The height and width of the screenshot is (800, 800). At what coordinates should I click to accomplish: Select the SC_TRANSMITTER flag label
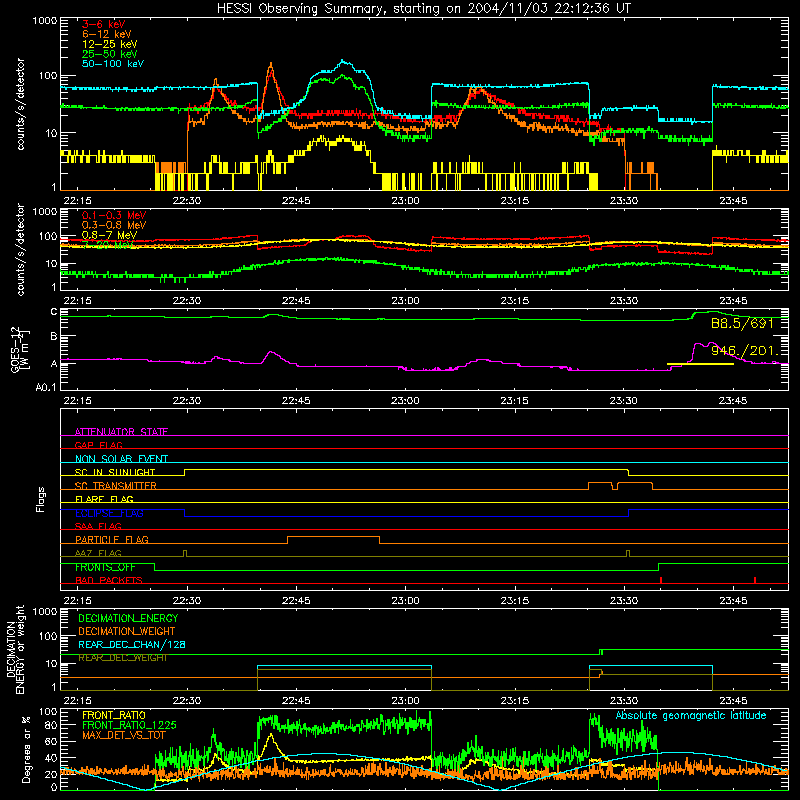[x=115, y=486]
